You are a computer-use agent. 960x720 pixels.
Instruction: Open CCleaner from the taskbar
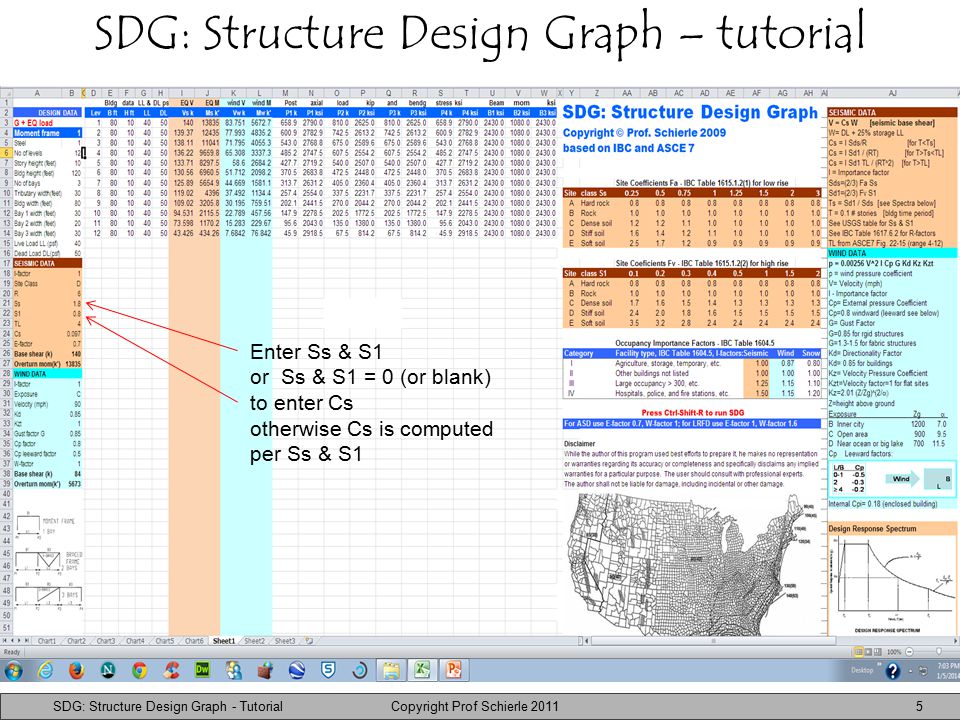171,670
